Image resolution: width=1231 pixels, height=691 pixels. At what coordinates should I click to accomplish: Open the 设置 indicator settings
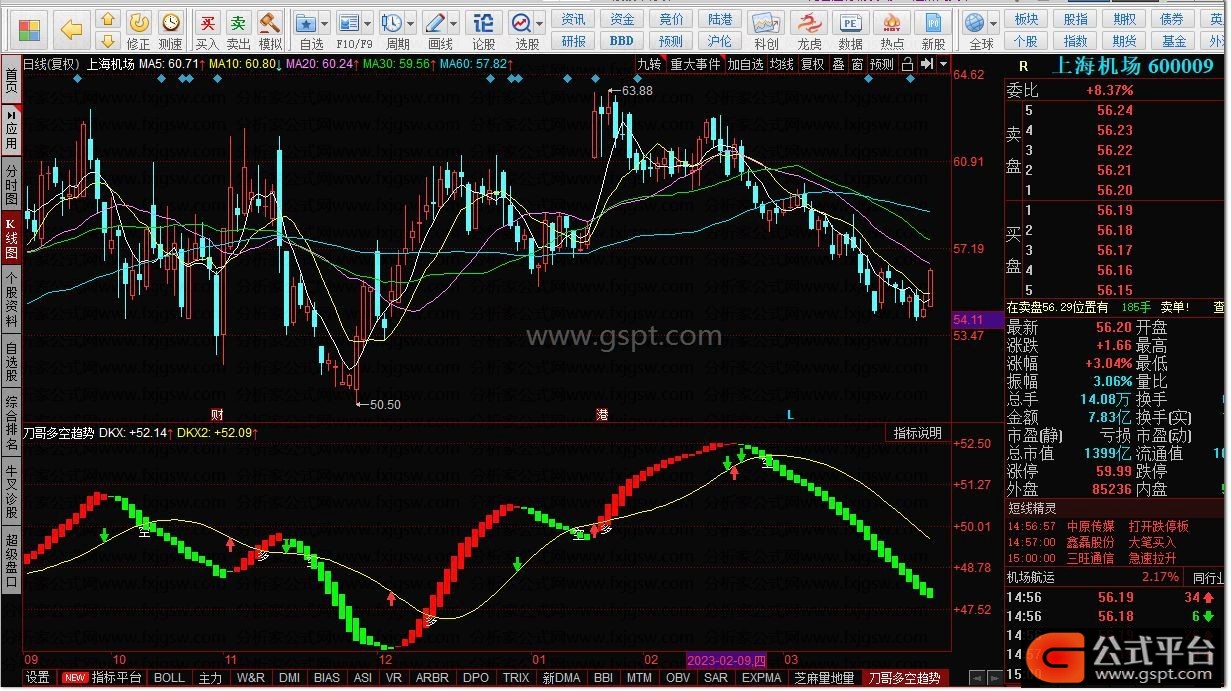pyautogui.click(x=38, y=678)
